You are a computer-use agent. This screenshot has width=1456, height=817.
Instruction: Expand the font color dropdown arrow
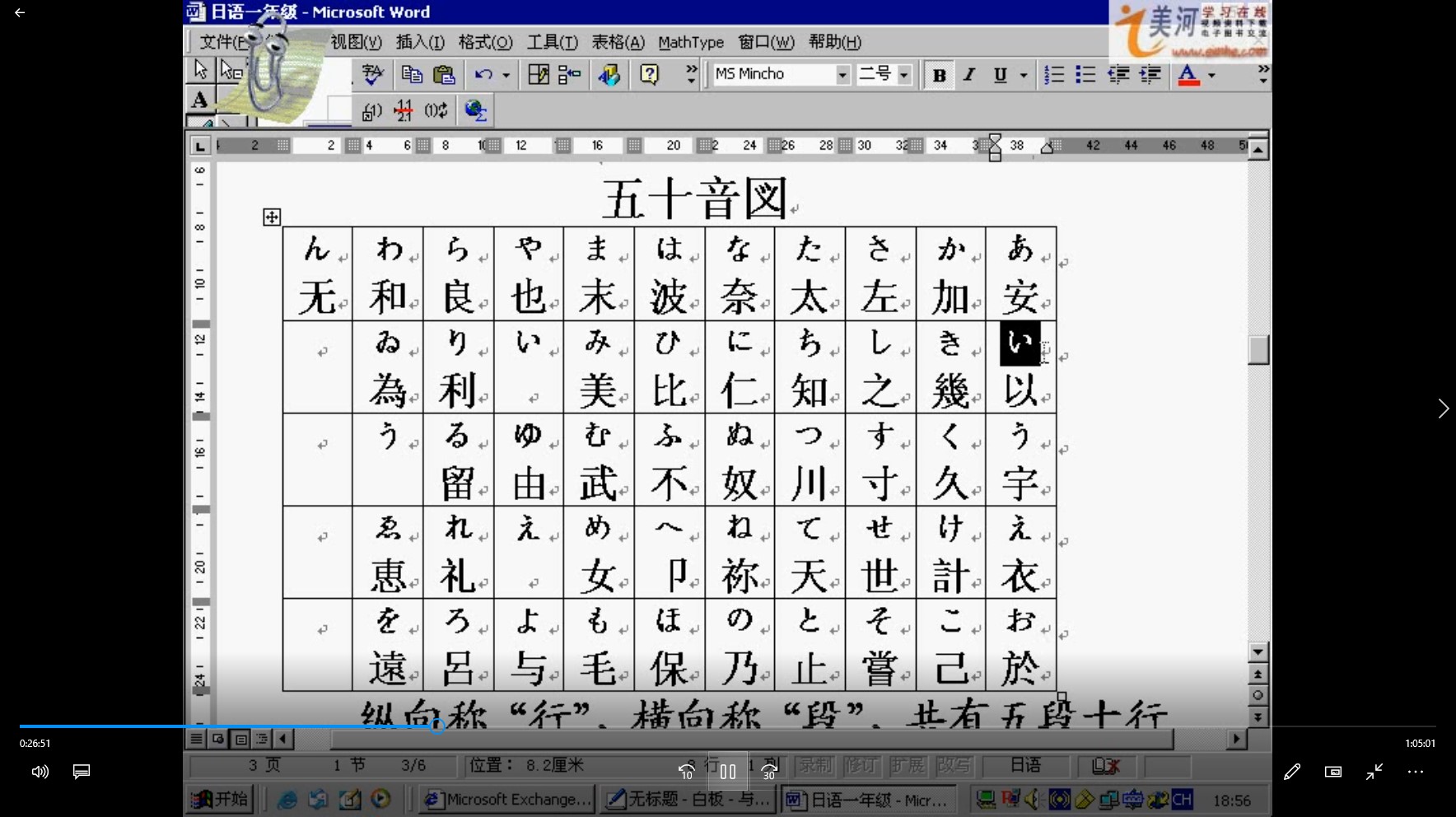(1211, 75)
